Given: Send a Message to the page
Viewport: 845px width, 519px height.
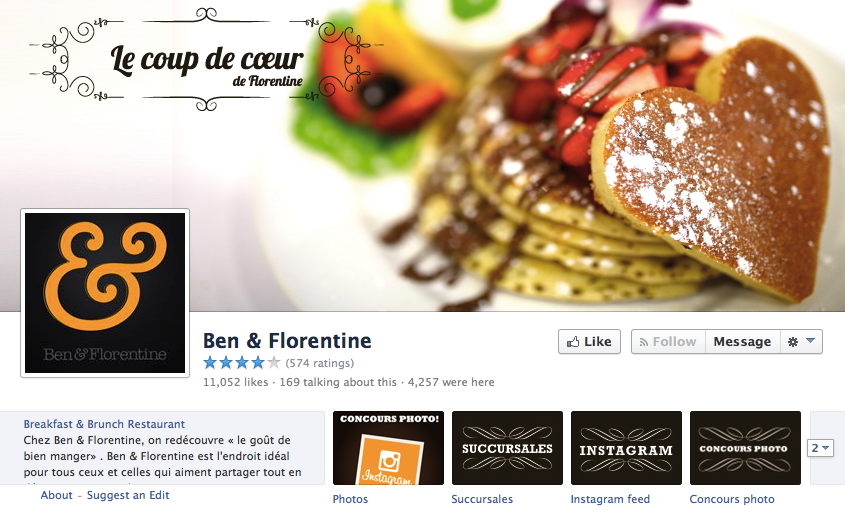Looking at the screenshot, I should pos(743,342).
